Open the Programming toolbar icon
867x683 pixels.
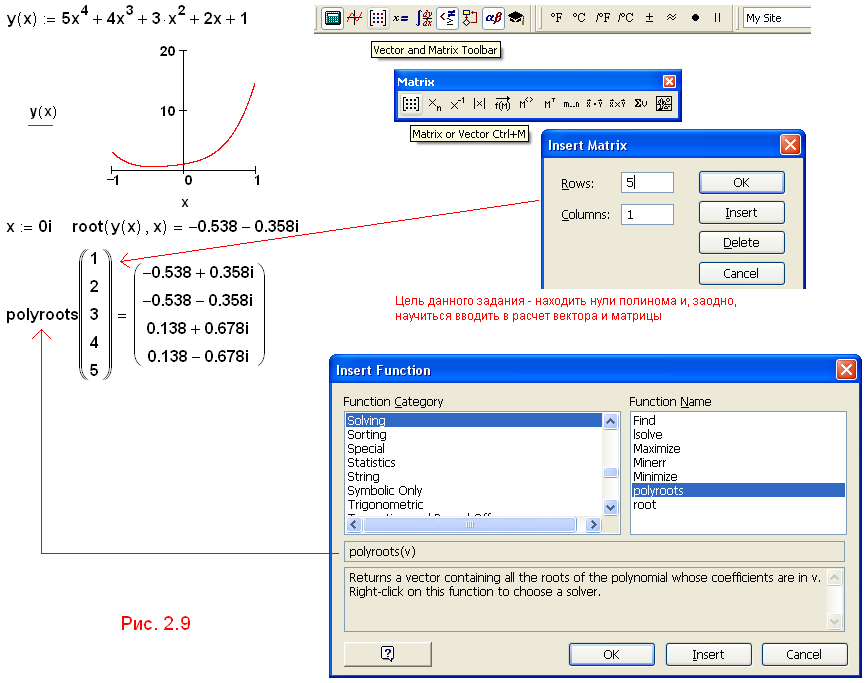click(x=470, y=18)
